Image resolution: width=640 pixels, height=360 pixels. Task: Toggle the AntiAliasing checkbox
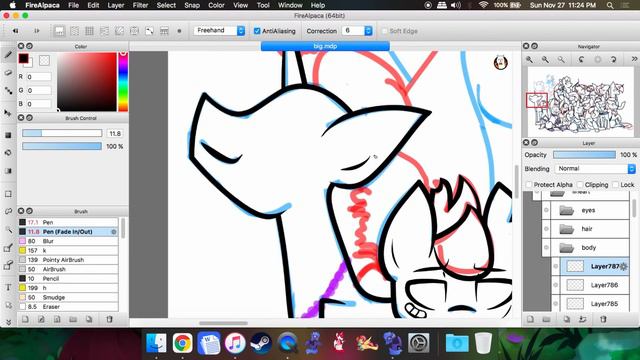click(257, 31)
